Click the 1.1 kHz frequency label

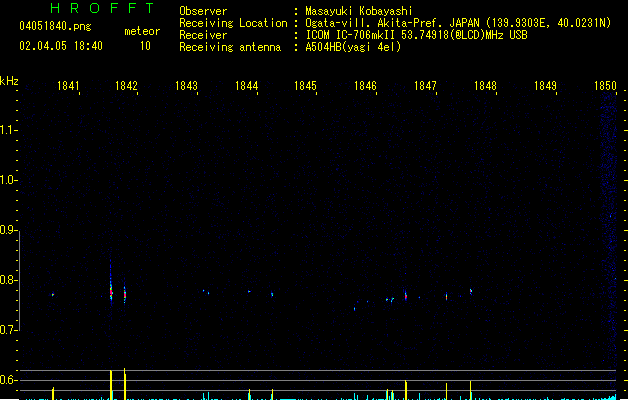8,130
